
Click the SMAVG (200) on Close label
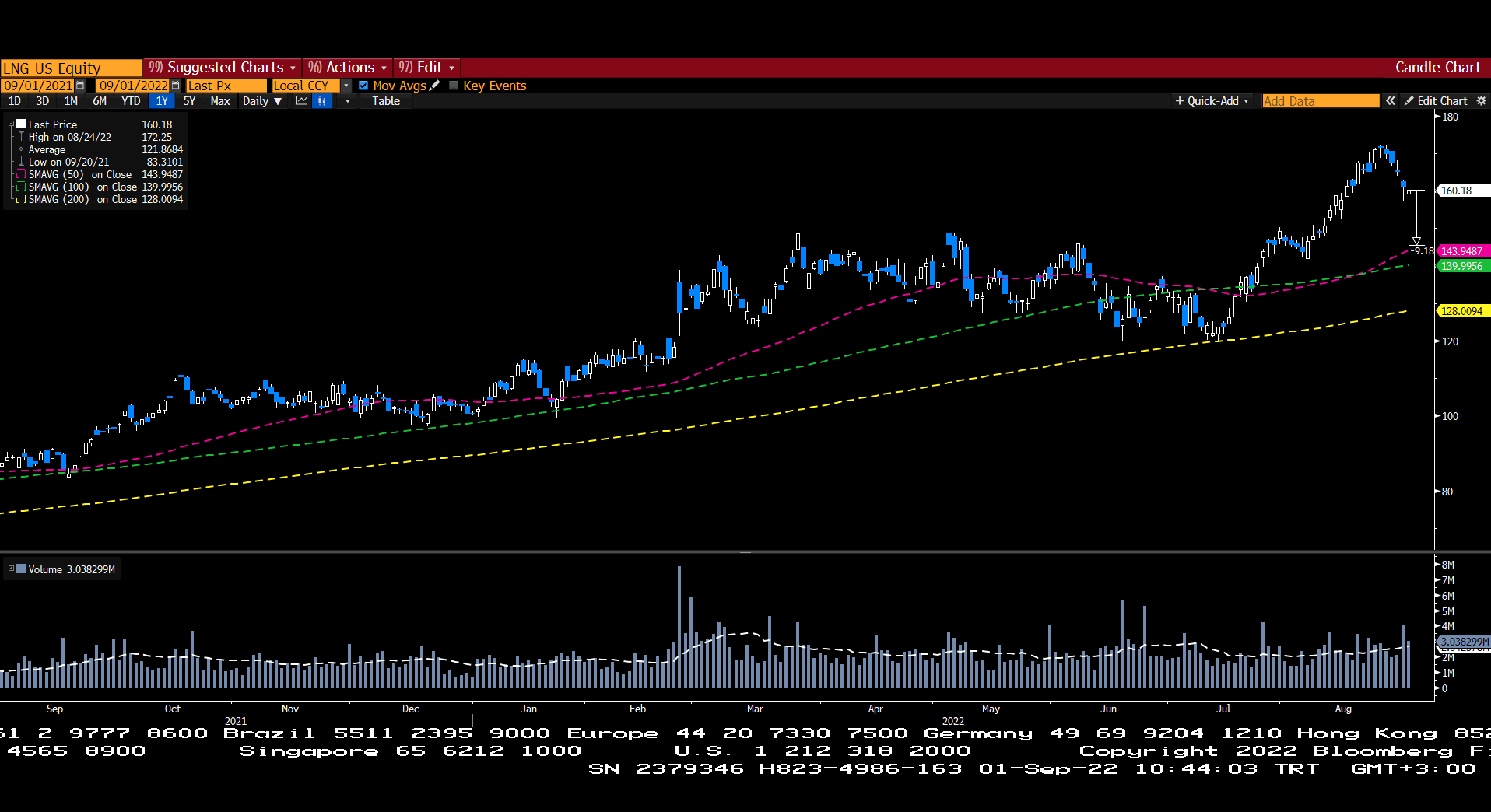[82, 200]
